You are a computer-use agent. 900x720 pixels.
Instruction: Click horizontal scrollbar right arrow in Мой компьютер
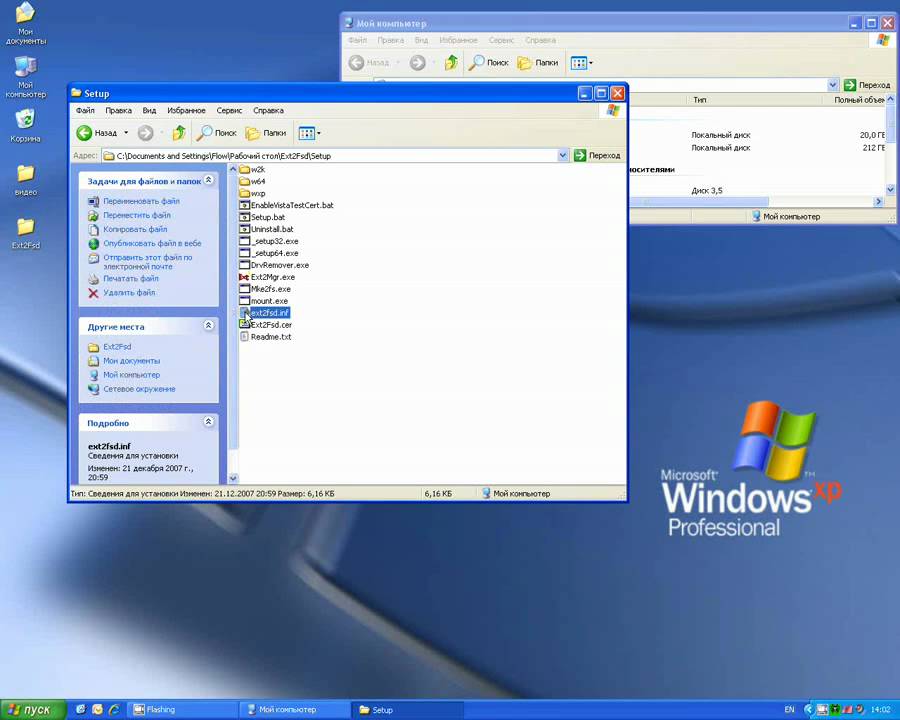click(x=878, y=202)
